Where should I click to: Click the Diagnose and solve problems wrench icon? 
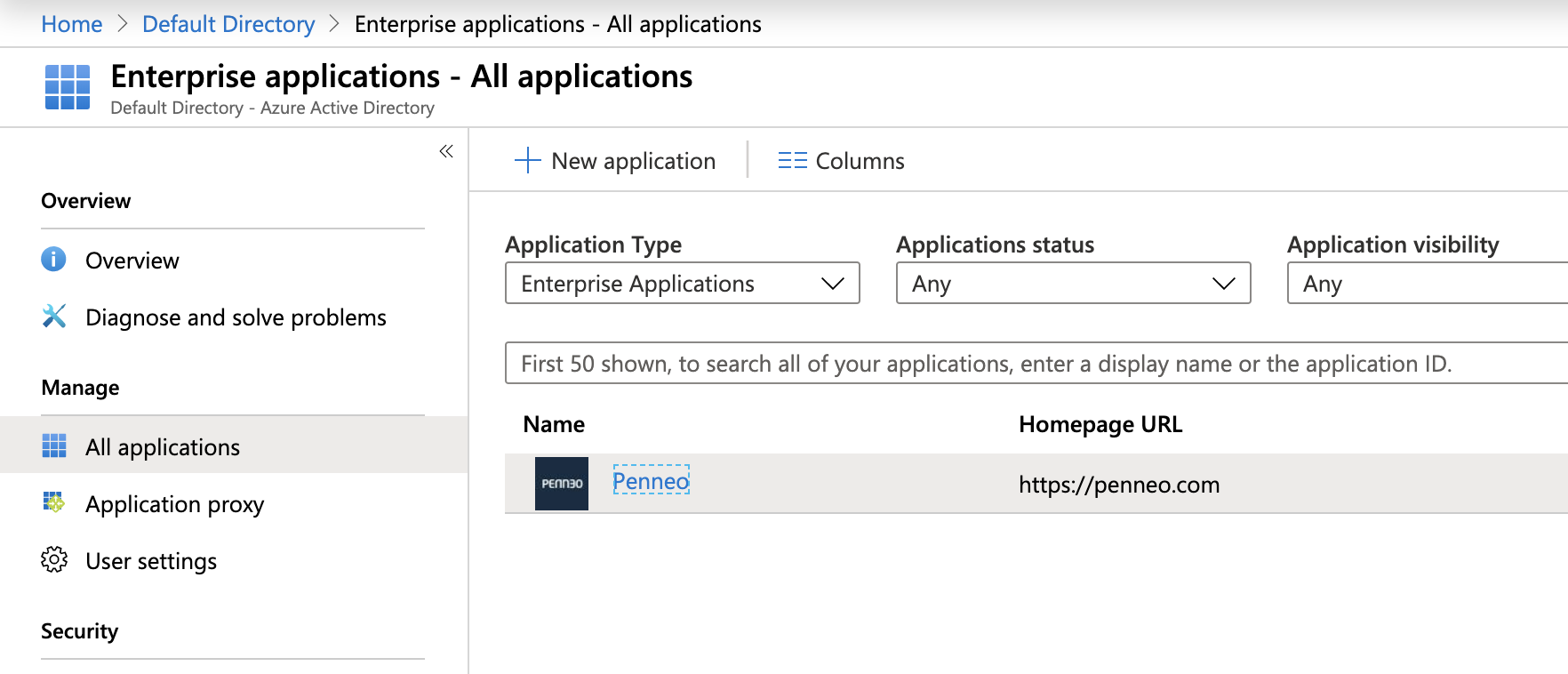(x=54, y=316)
